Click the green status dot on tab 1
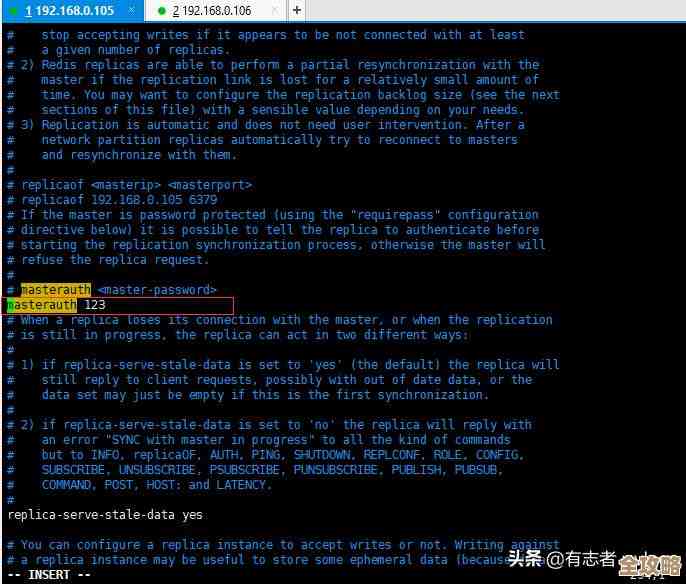The height and width of the screenshot is (584, 686). (x=14, y=11)
